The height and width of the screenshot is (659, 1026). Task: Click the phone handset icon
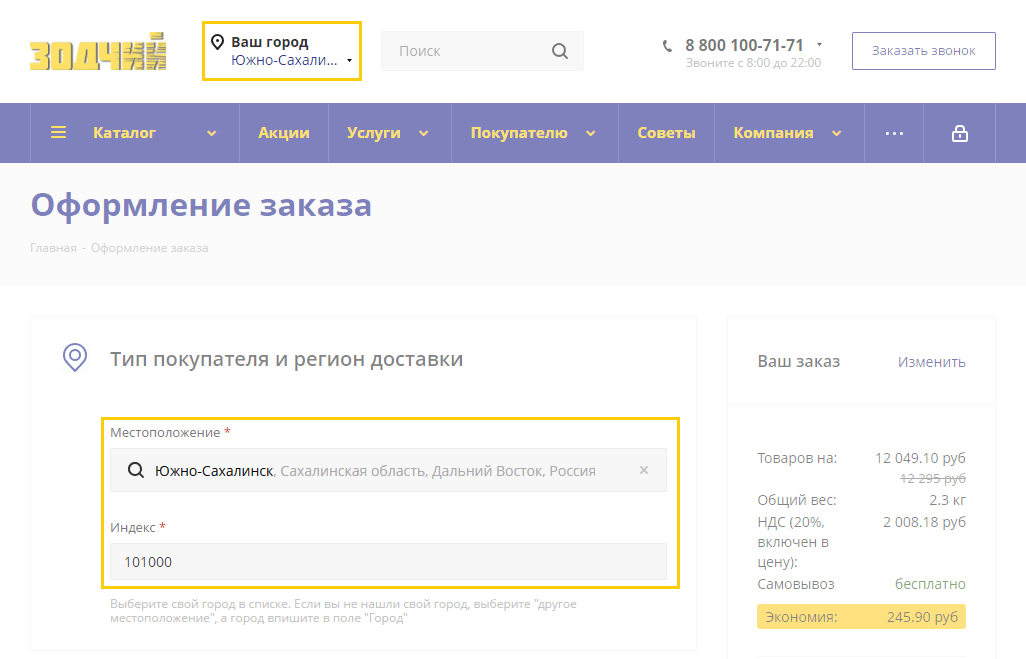pos(667,46)
